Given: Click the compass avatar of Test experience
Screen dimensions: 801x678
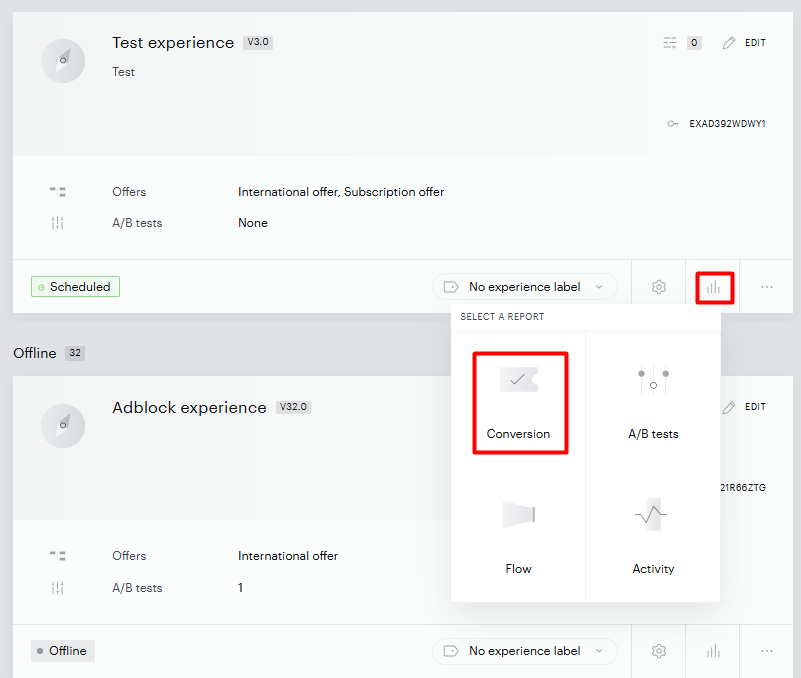Looking at the screenshot, I should click(x=63, y=61).
